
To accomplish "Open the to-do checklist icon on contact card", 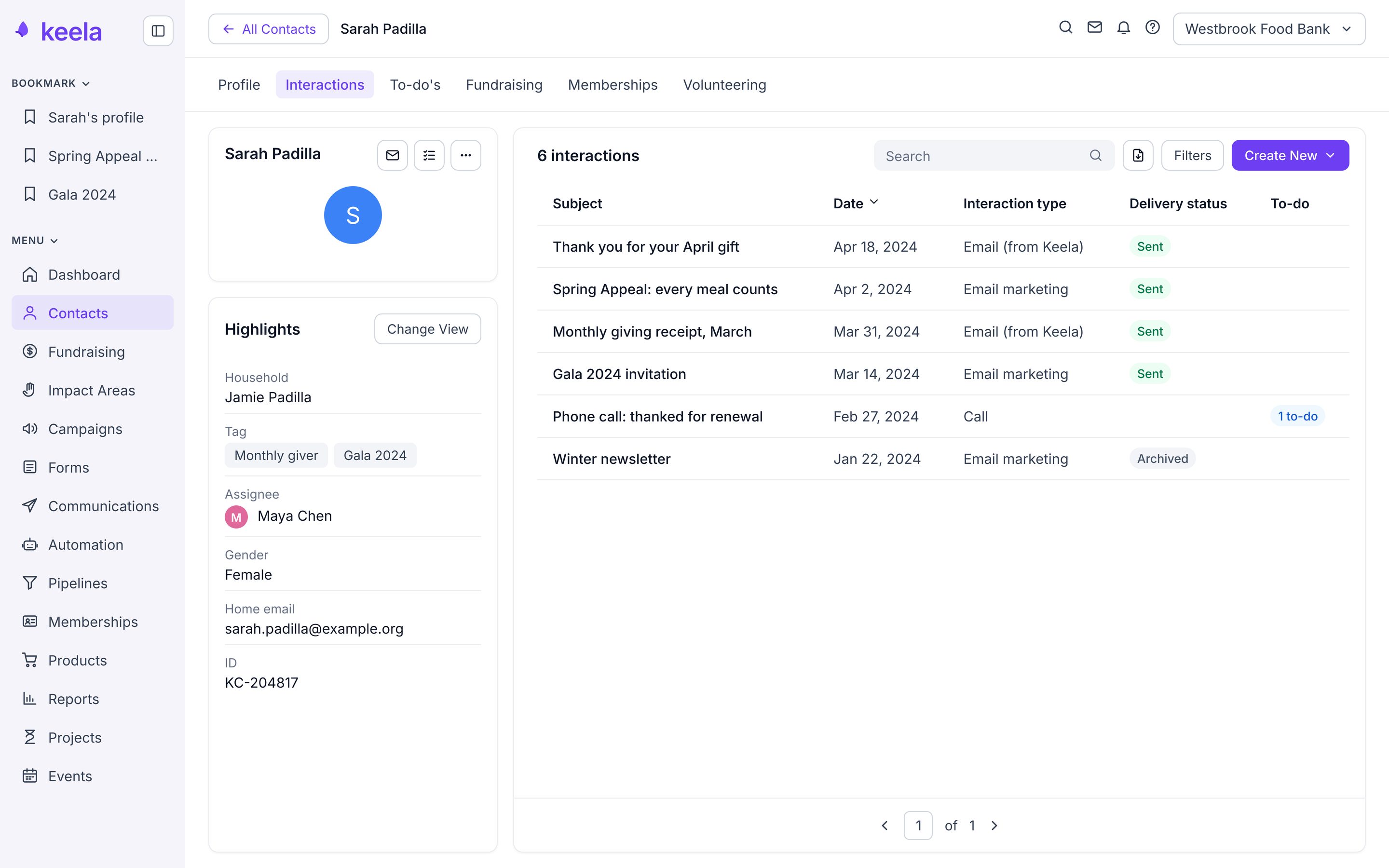I will pos(429,155).
